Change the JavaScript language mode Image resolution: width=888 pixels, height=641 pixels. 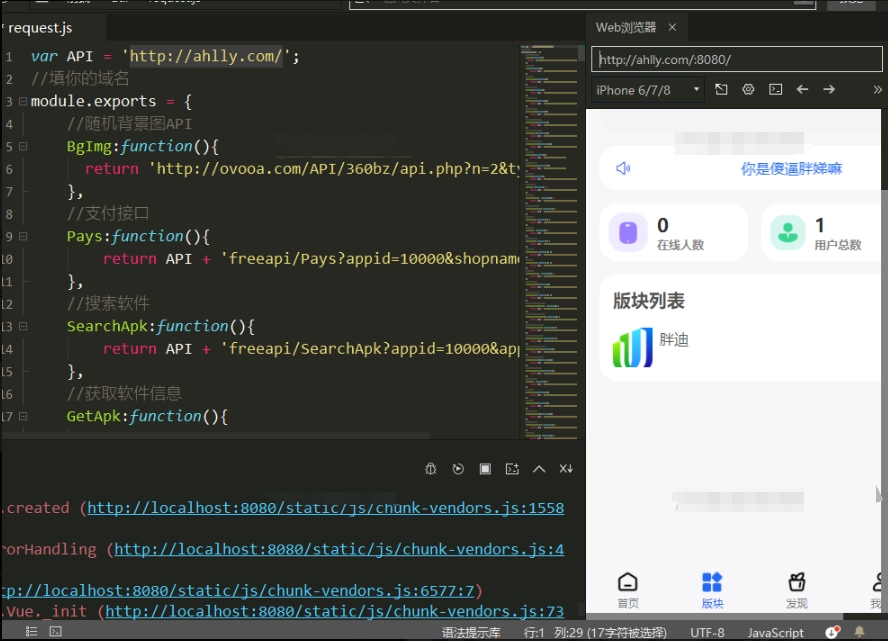pos(775,633)
